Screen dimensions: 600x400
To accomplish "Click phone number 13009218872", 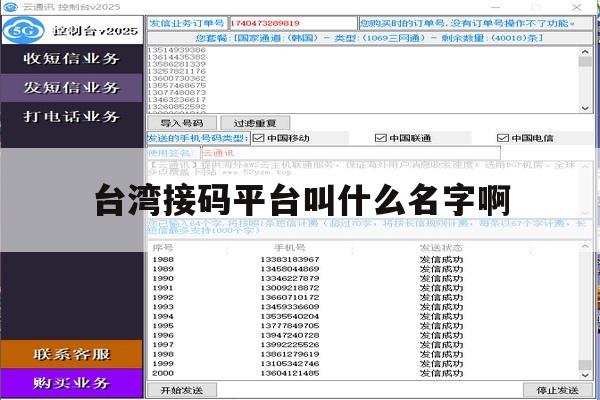I will coord(290,288).
